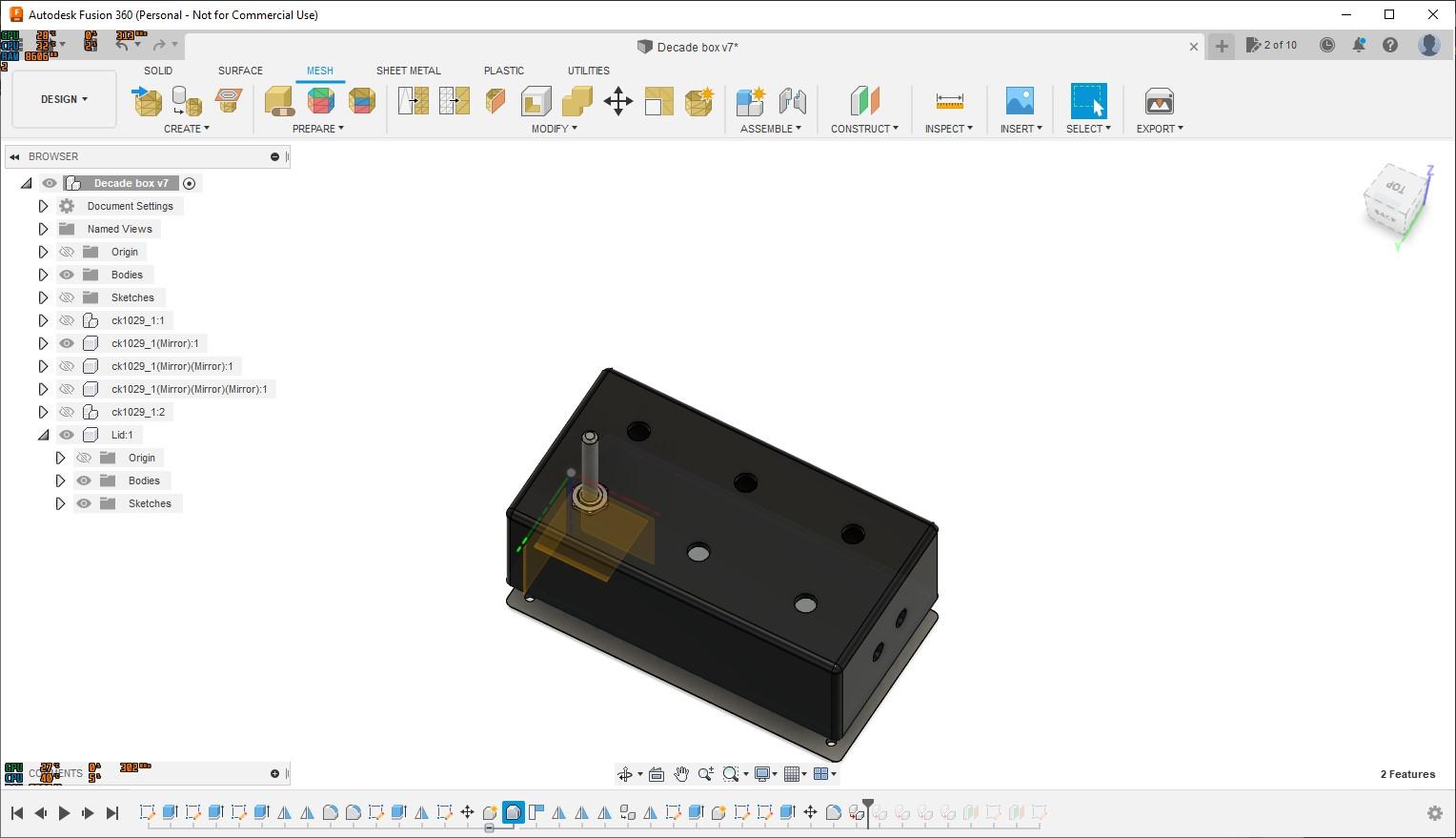The width and height of the screenshot is (1456, 838).
Task: Activate the Decade box v7 component radio button
Action: [189, 183]
